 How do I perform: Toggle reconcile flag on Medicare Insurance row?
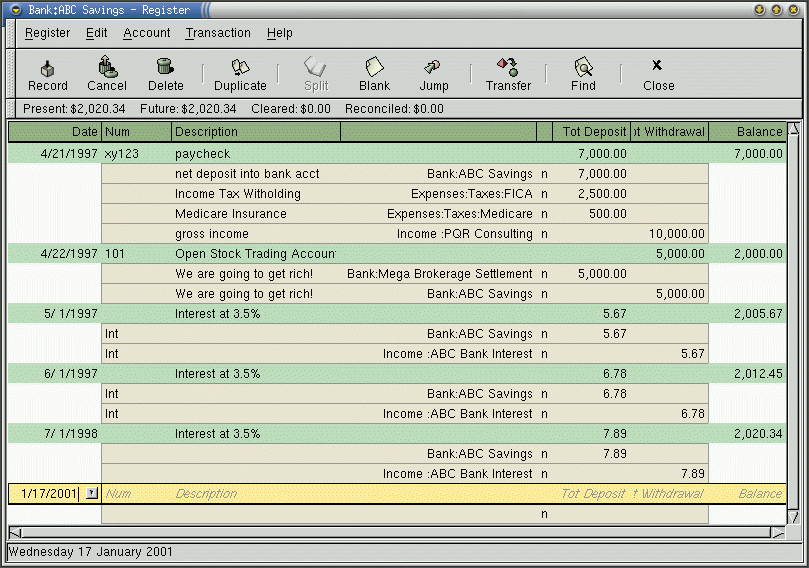pyautogui.click(x=544, y=214)
